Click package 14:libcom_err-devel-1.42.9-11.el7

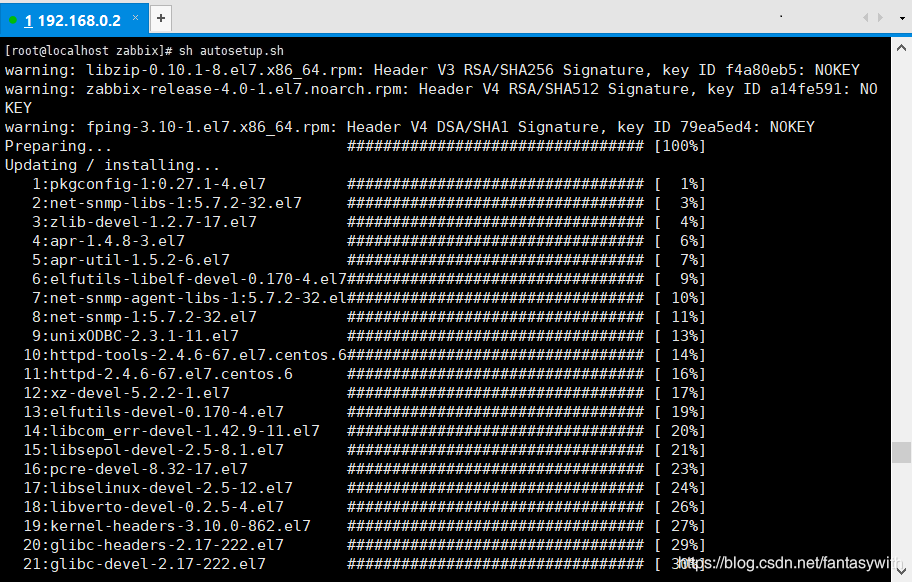172,431
